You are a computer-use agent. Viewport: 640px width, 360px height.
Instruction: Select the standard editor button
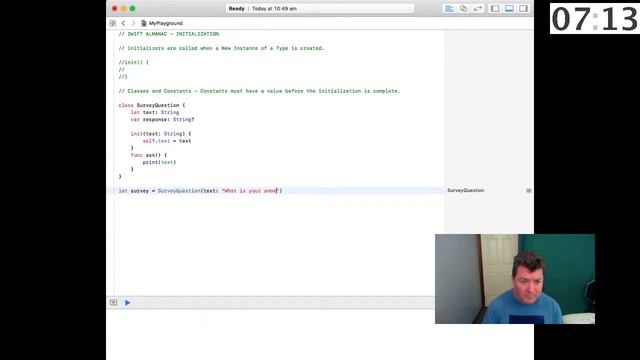[449, 9]
